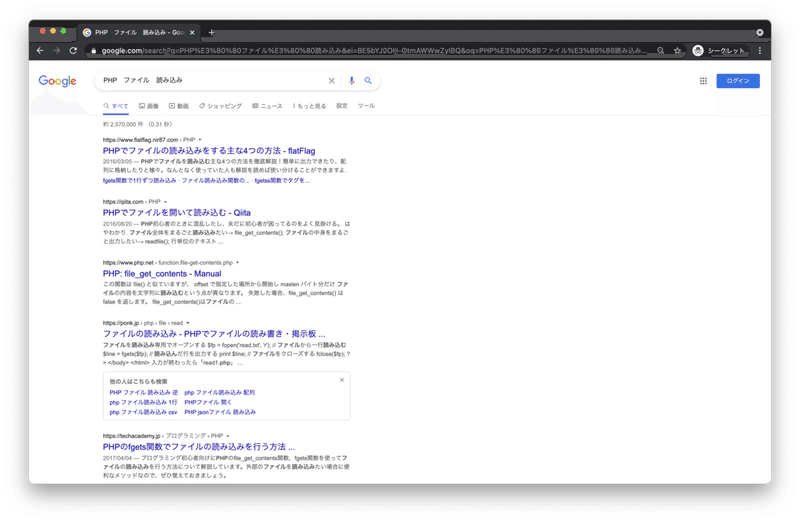The width and height of the screenshot is (800, 522).
Task: Open Chrome three-dot menu
Action: click(760, 51)
